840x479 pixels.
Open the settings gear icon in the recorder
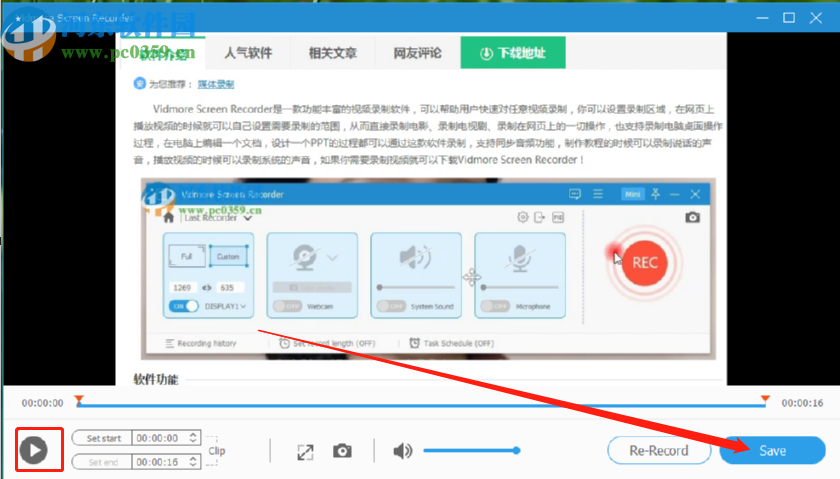[x=523, y=217]
